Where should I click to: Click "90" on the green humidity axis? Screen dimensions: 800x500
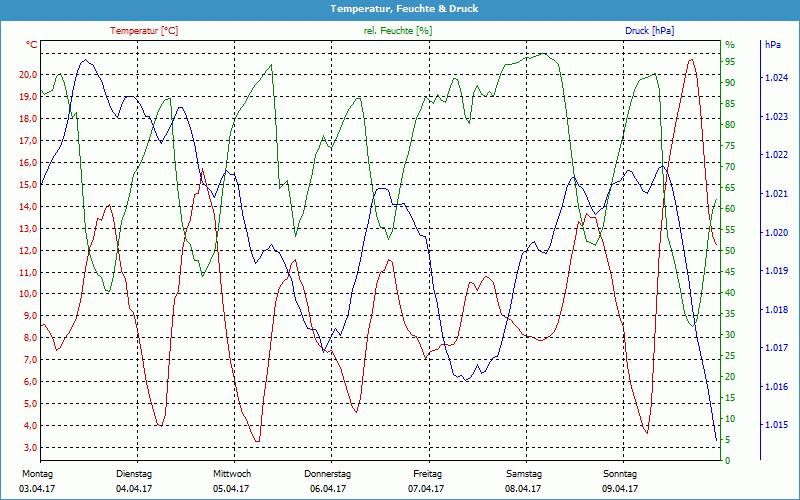coord(730,83)
